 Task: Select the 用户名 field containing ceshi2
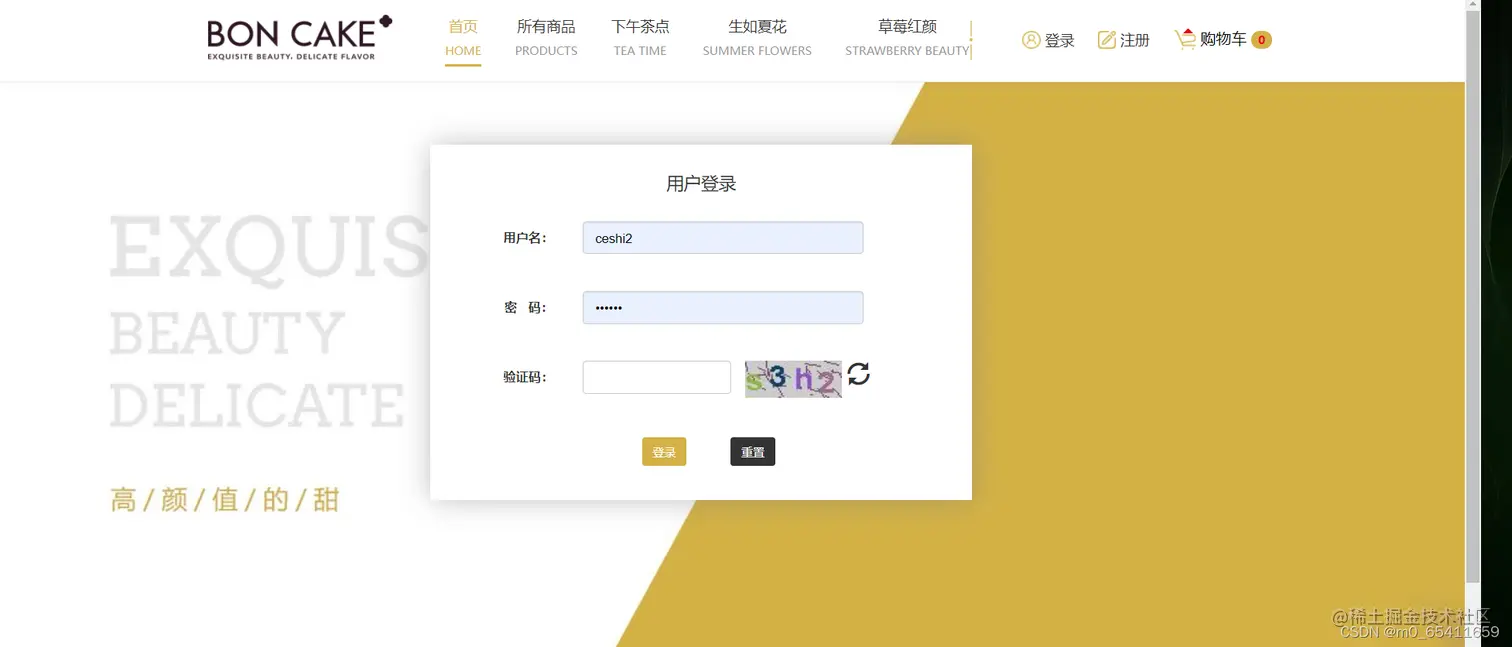point(722,237)
